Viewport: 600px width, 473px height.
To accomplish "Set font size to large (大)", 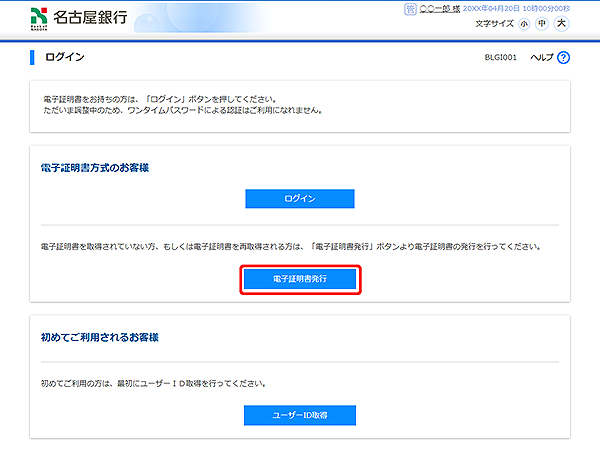I will pos(561,24).
